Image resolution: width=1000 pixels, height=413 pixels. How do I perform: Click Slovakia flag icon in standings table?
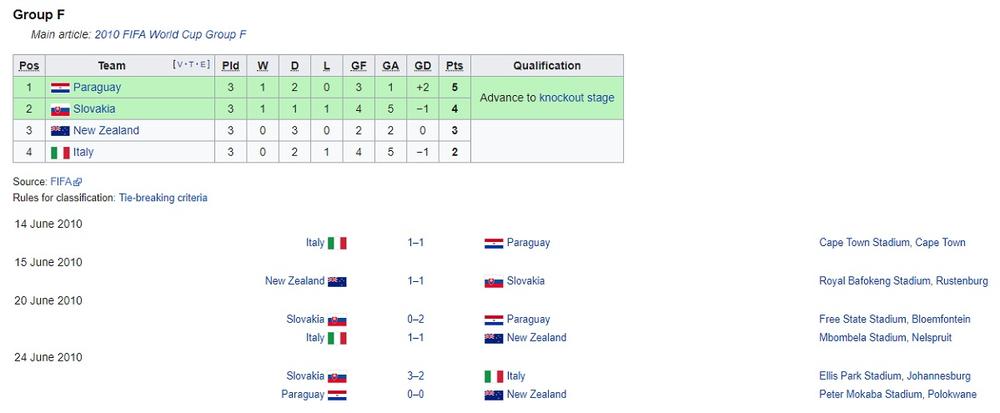coord(59,109)
